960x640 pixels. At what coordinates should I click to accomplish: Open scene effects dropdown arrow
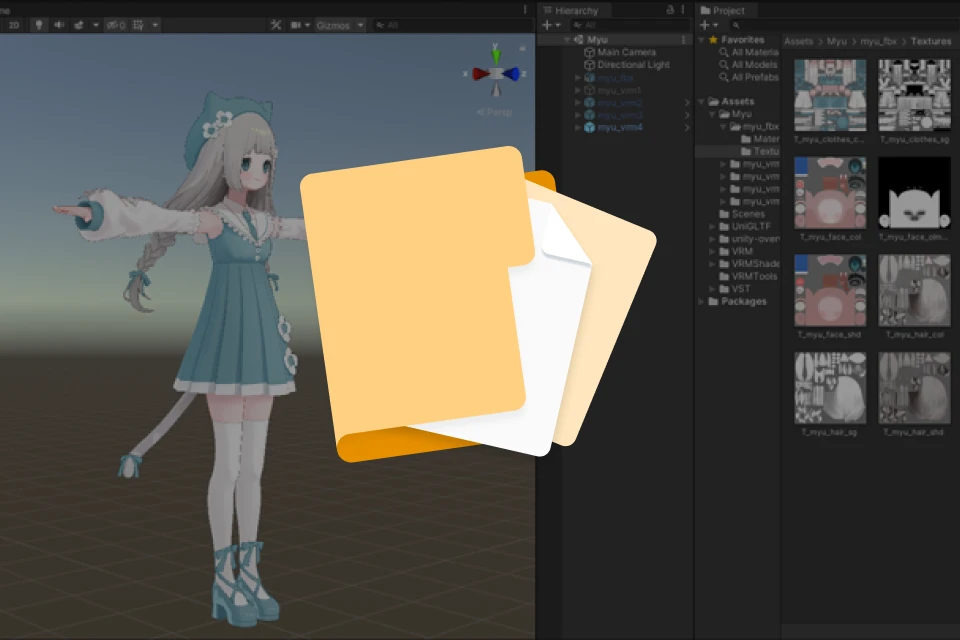click(x=96, y=25)
